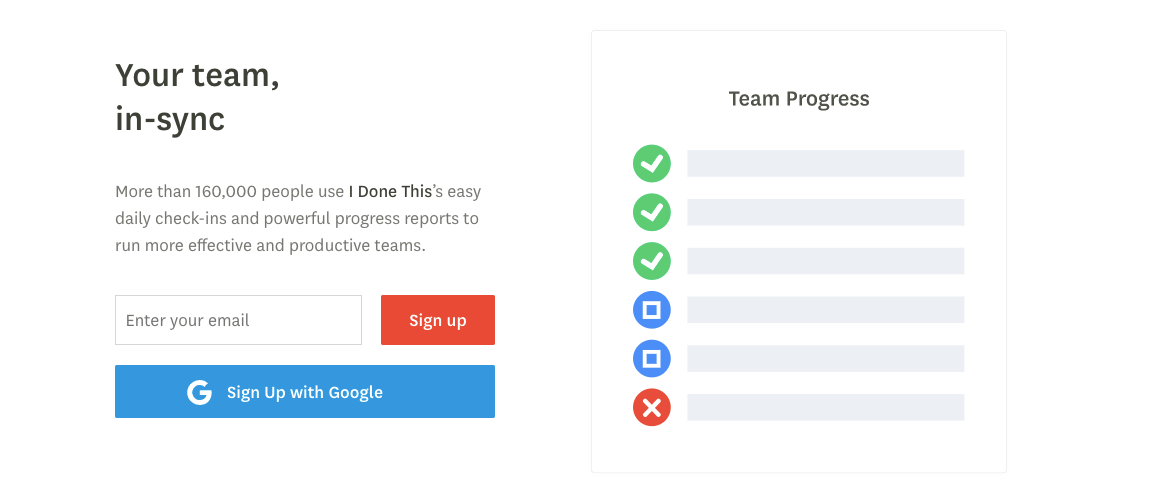Click the first green checkmark icon
1154x501 pixels.
pyautogui.click(x=652, y=163)
